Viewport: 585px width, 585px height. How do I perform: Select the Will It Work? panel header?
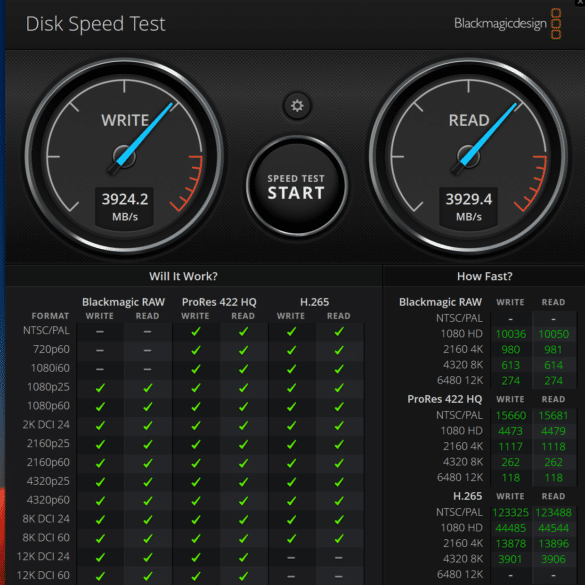(183, 276)
